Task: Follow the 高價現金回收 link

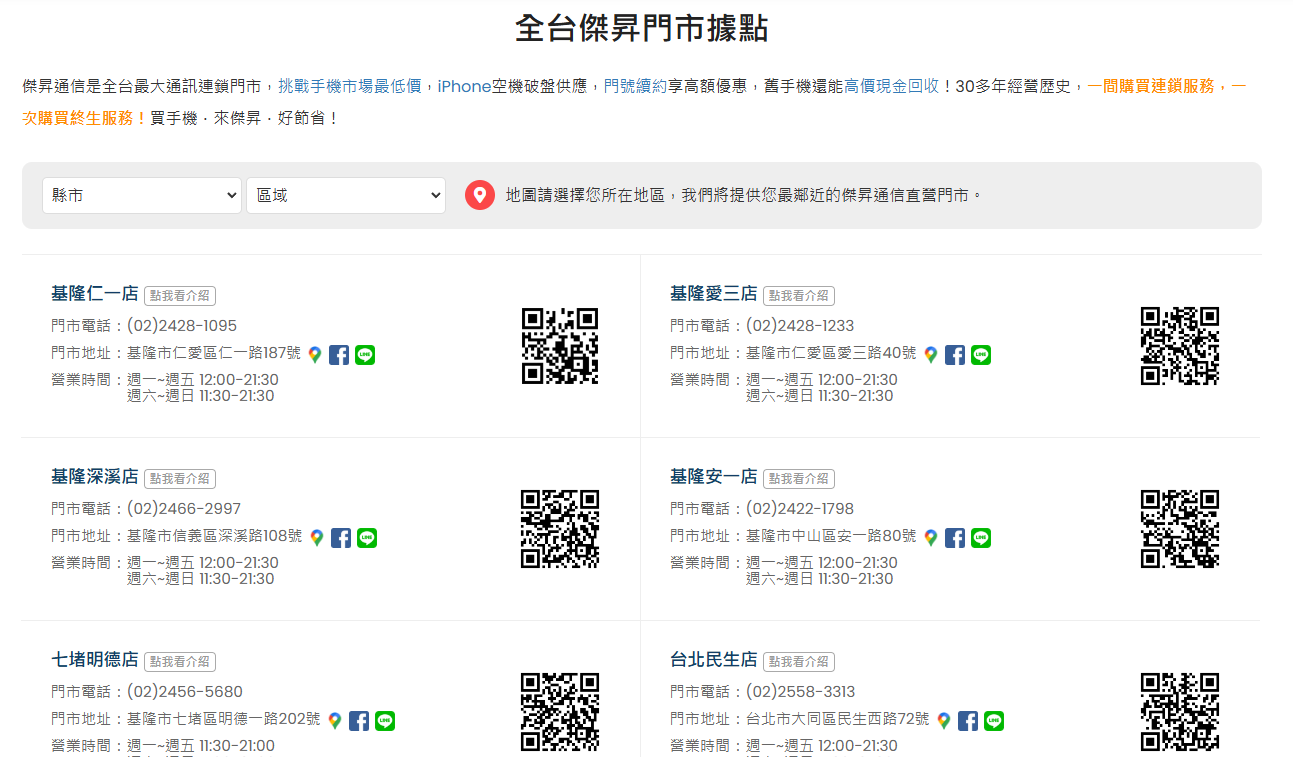Action: point(892,86)
